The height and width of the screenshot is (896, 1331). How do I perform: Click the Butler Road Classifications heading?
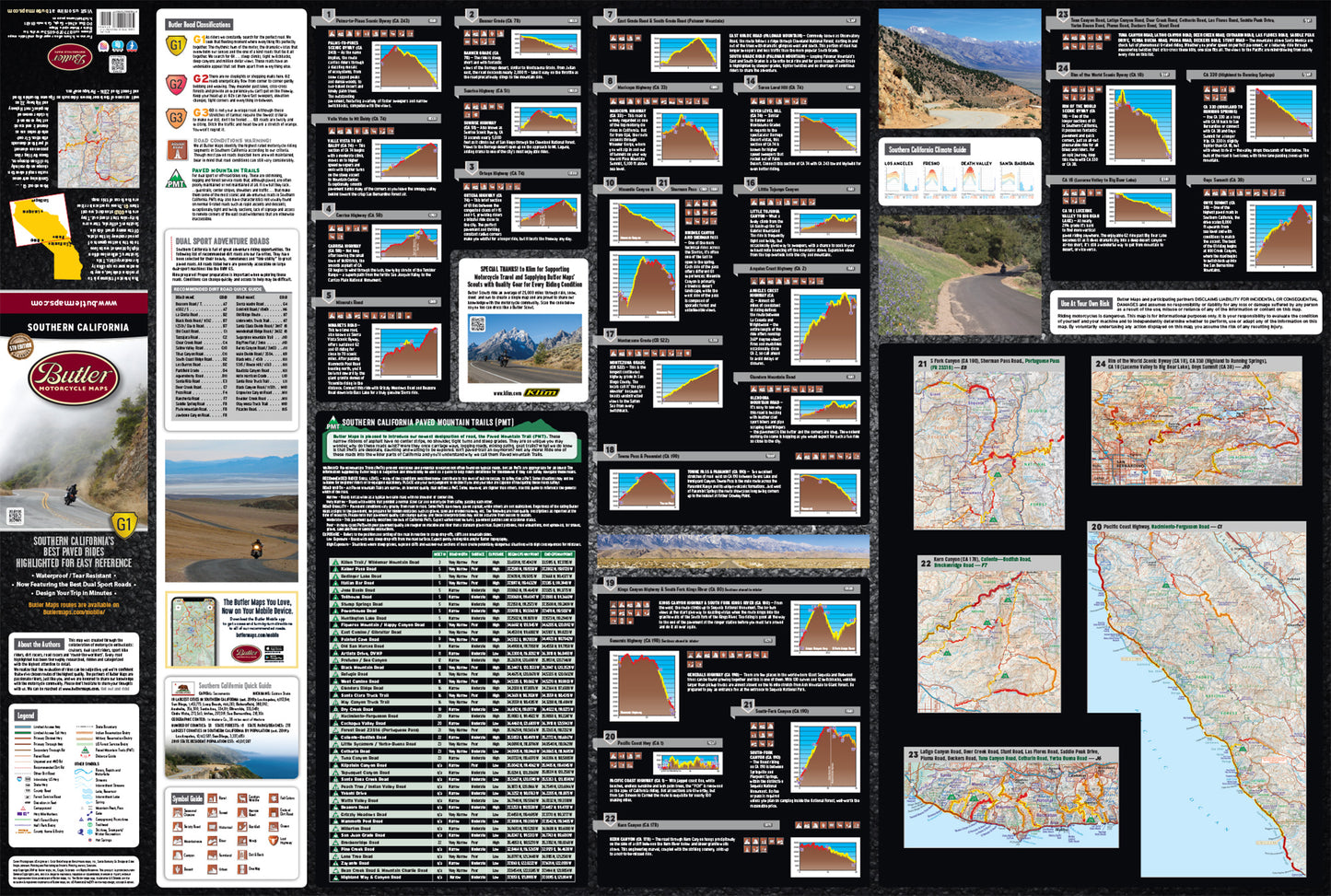[199, 24]
